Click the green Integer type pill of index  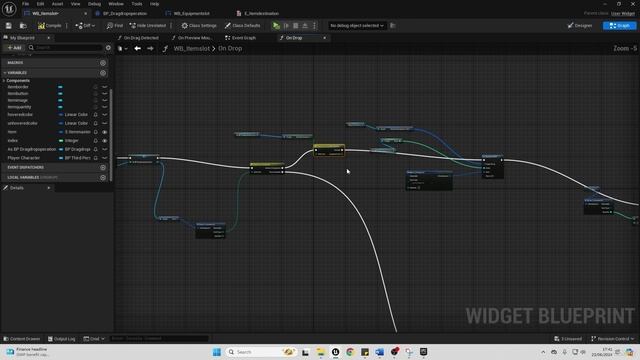(69, 141)
